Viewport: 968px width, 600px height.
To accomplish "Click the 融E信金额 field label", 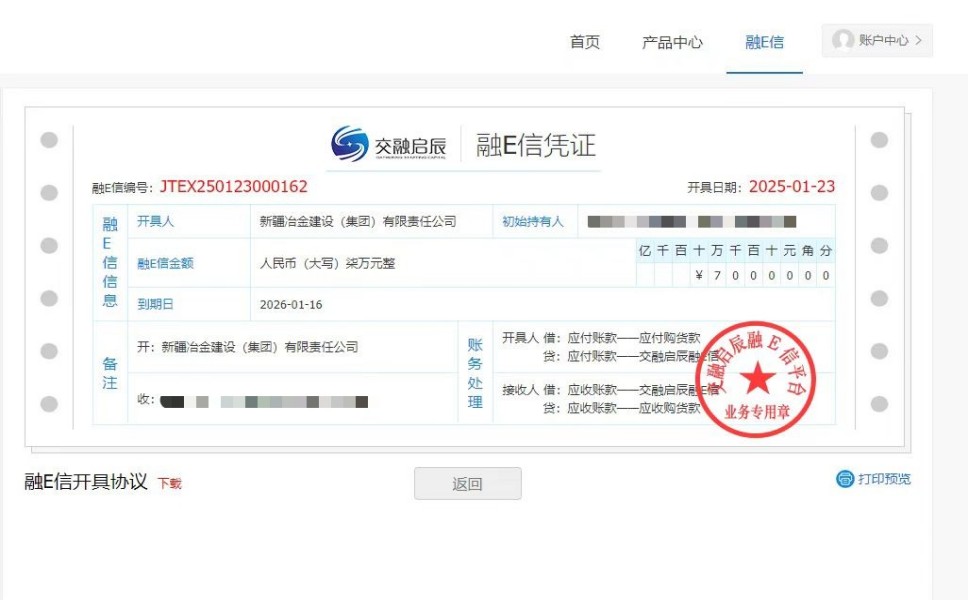I will tap(165, 264).
